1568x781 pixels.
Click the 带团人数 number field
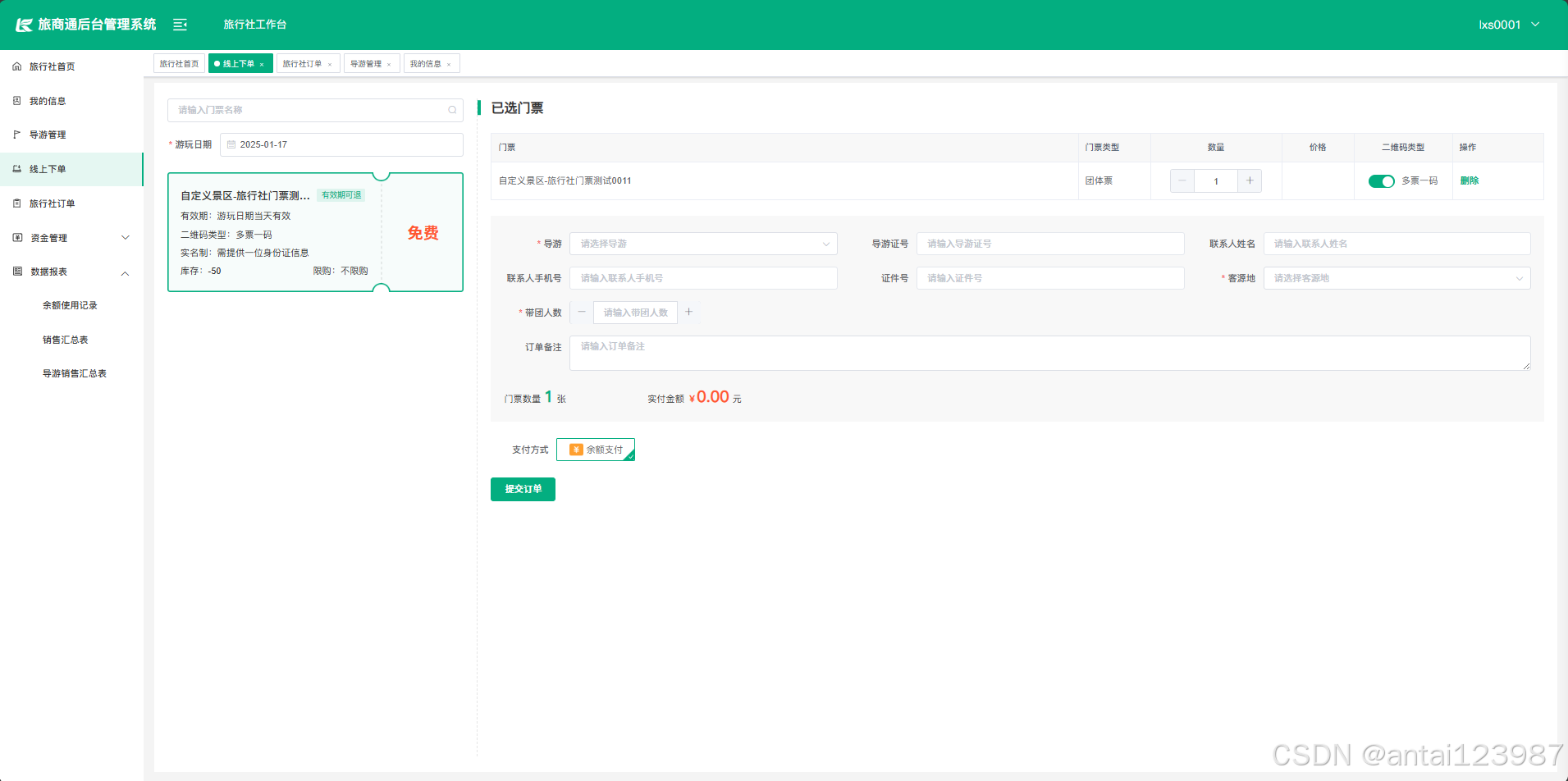(635, 313)
